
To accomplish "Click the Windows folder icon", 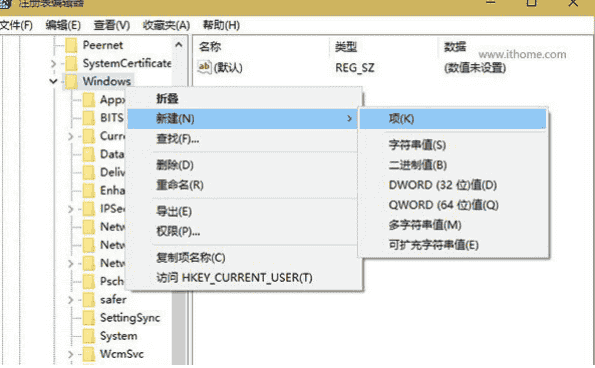I will pyautogui.click(x=71, y=81).
